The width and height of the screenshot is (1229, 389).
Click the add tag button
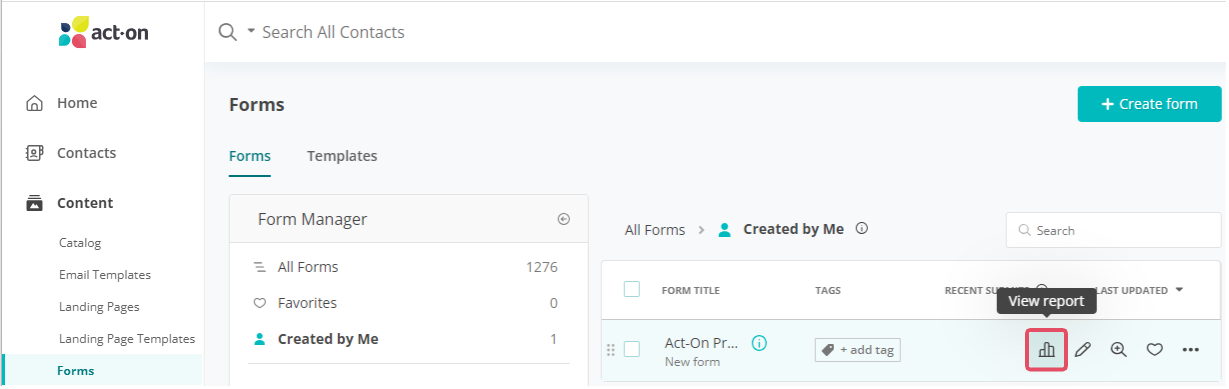[x=857, y=350]
